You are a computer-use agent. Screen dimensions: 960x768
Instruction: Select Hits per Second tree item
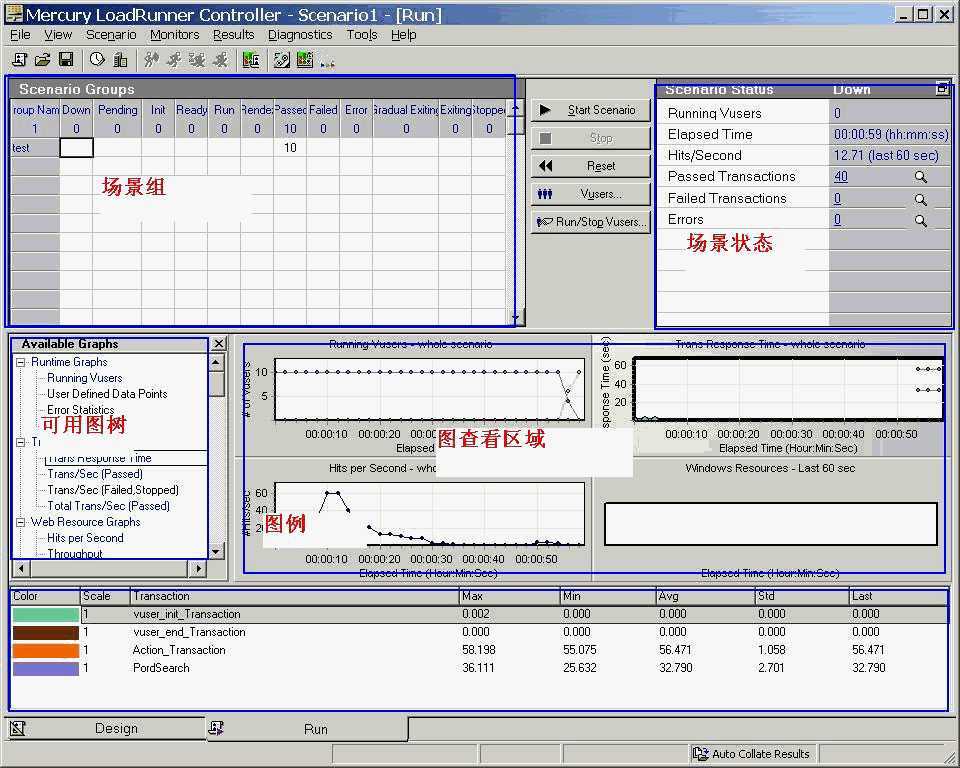click(85, 538)
